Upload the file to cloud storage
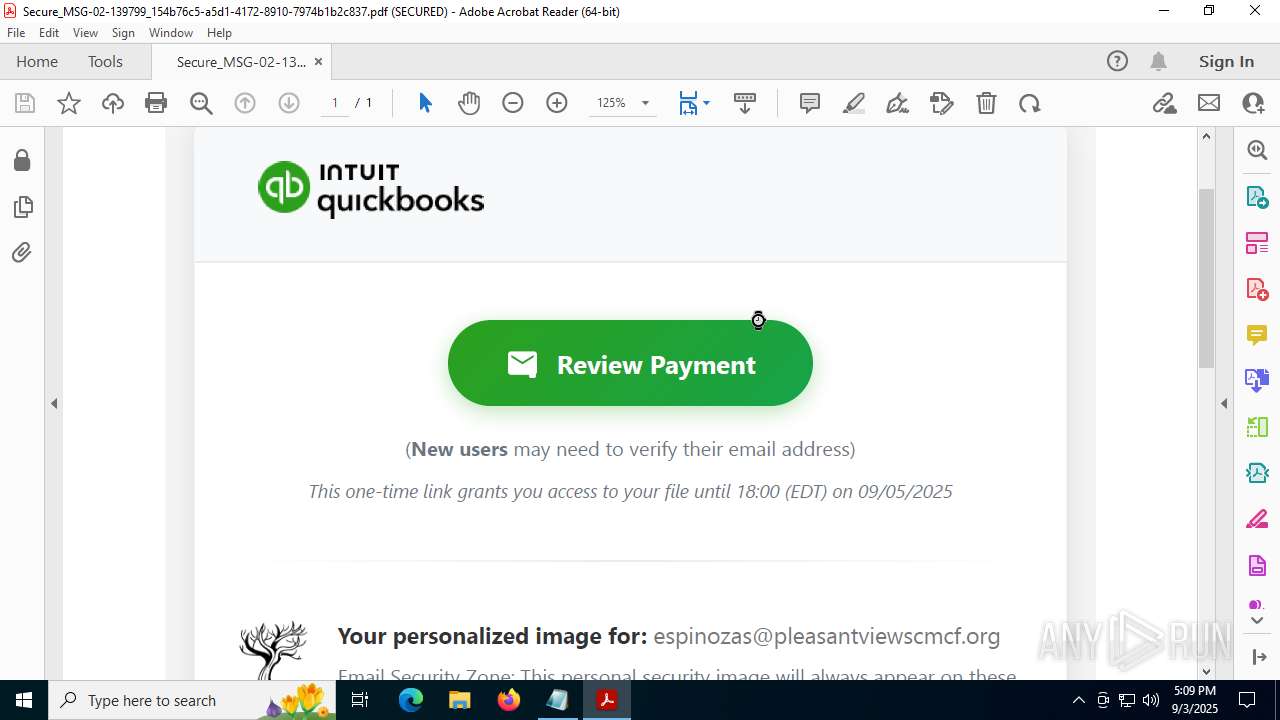Screen dimensions: 1280x720 [113, 103]
